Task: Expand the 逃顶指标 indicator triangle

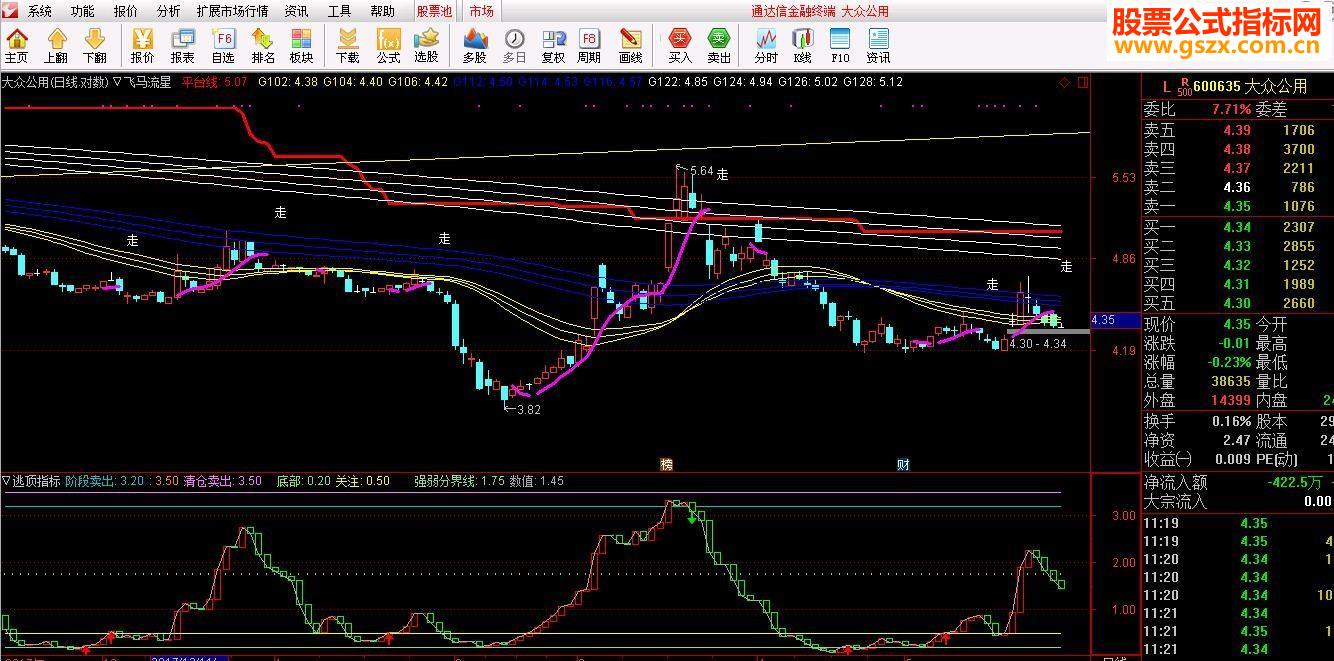Action: (6, 481)
